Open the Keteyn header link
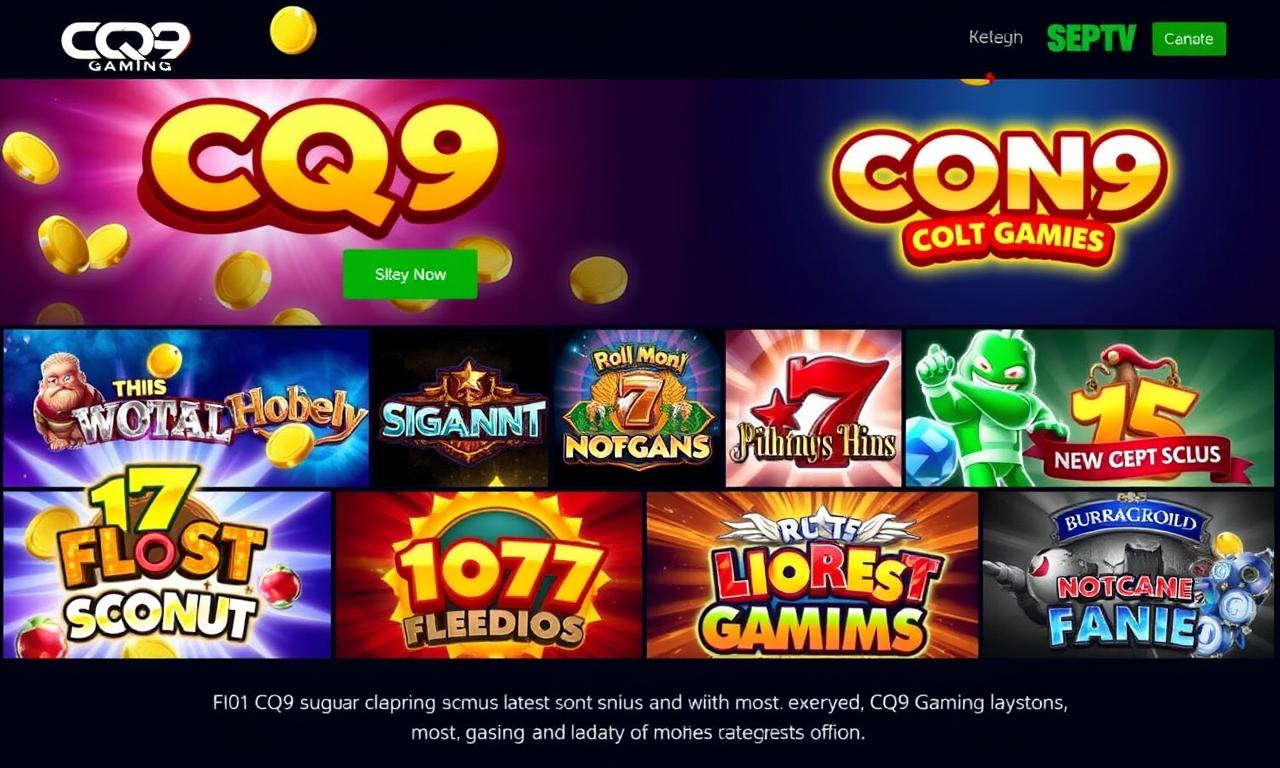 pos(995,38)
